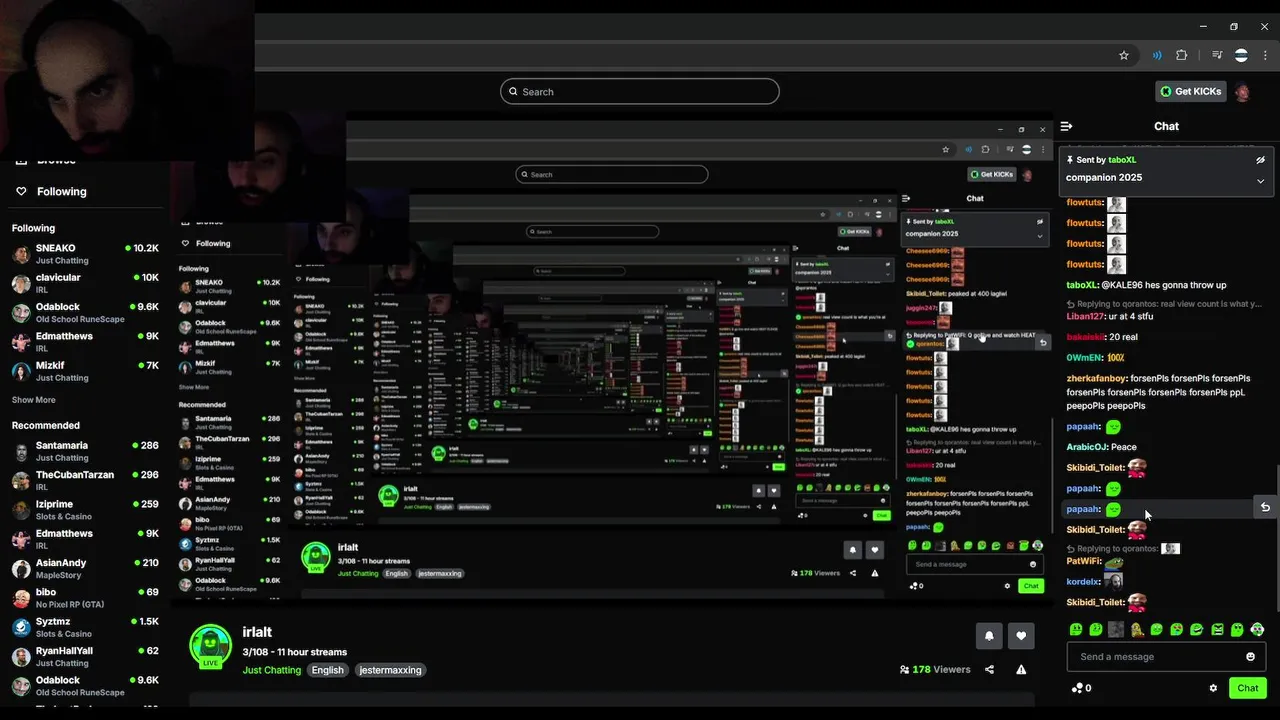
Task: Hide the pinned message with eye-slash icon
Action: [1260, 160]
